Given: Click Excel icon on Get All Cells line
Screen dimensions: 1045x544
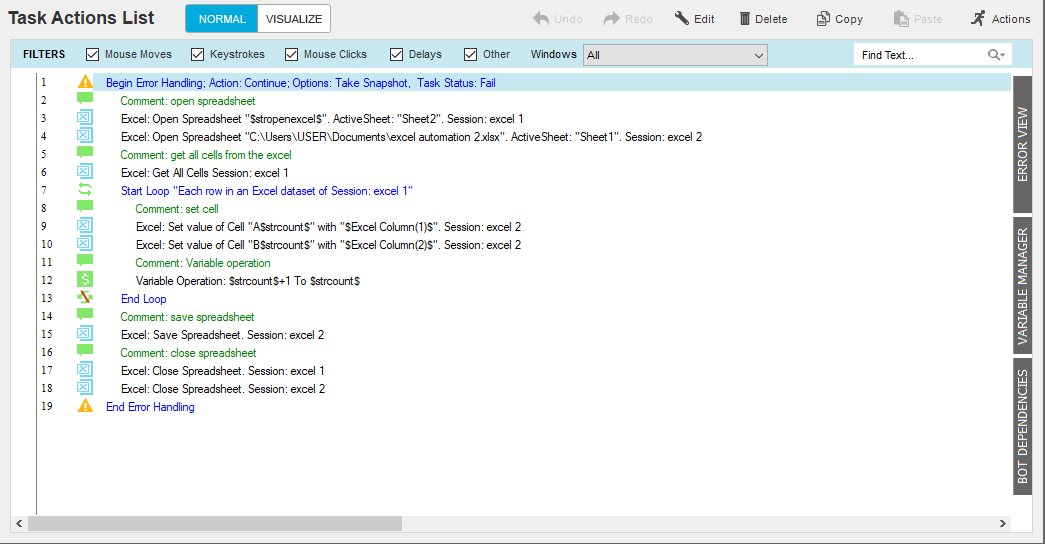Looking at the screenshot, I should [x=85, y=173].
